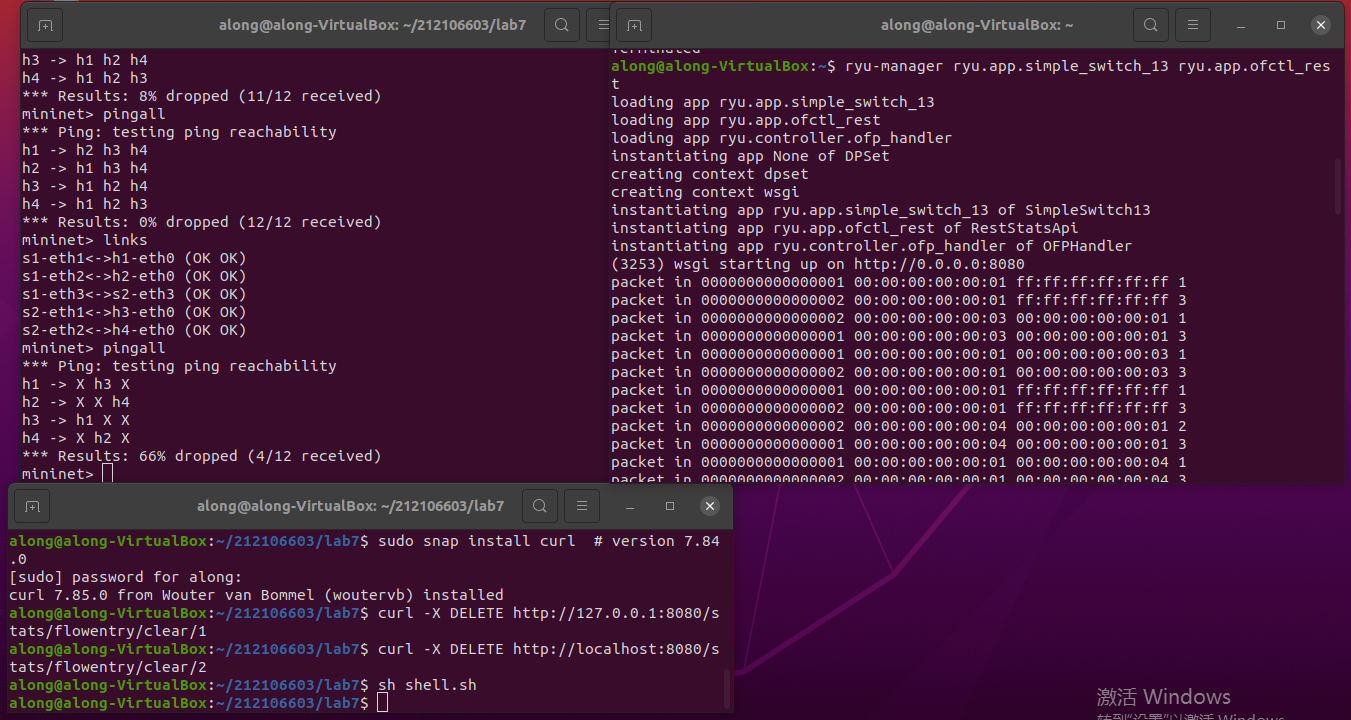The height and width of the screenshot is (720, 1351).
Task: Open the hamburger menu of the top-left lab7 terminal
Action: [600, 25]
